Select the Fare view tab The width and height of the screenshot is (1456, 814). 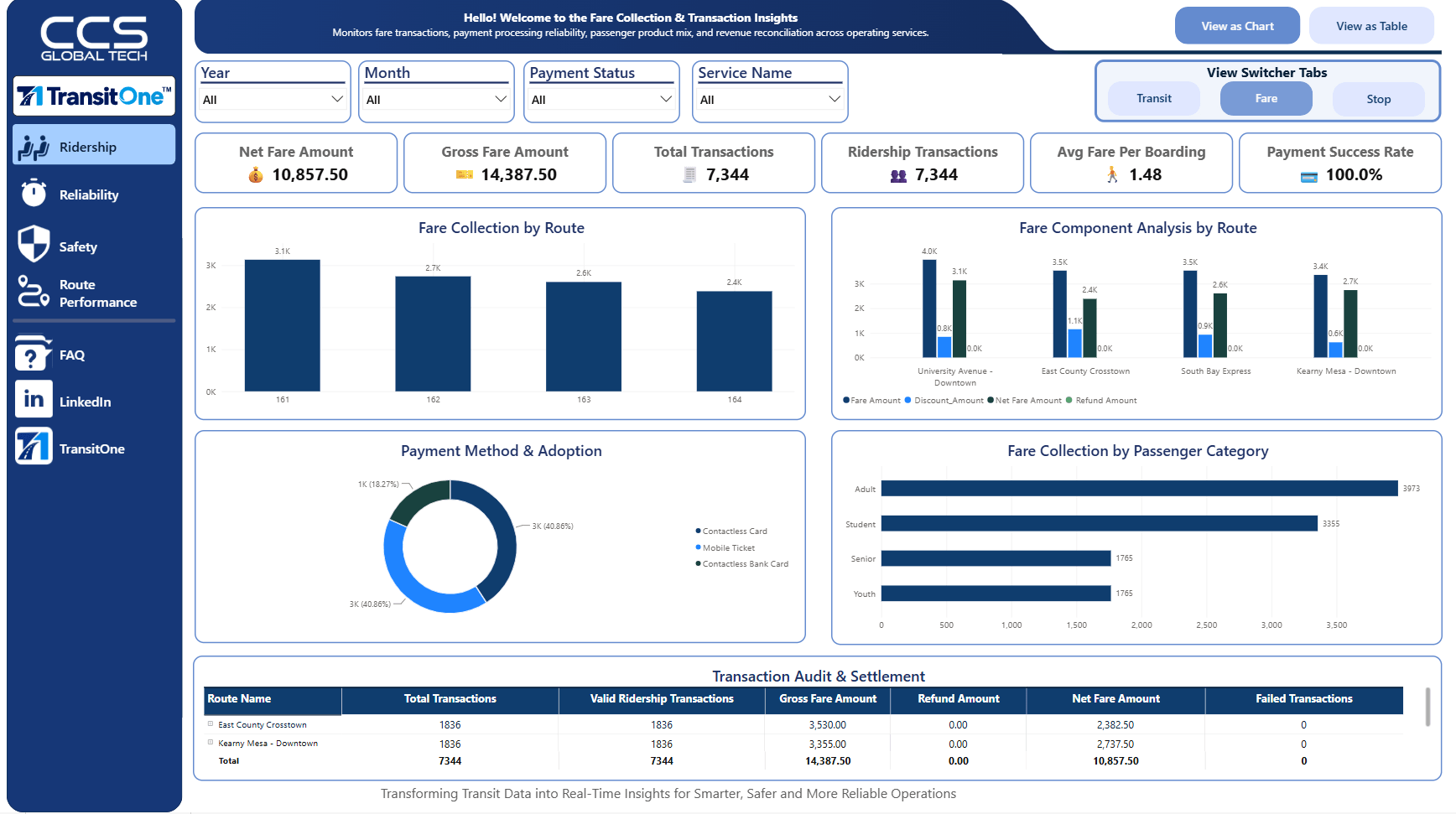(x=1266, y=99)
